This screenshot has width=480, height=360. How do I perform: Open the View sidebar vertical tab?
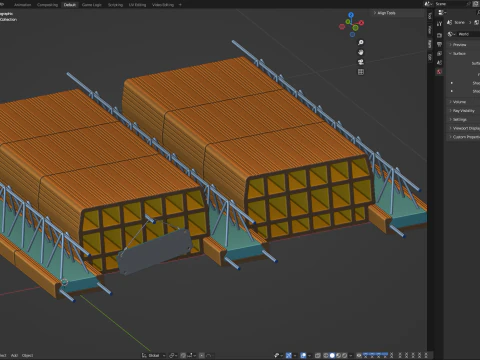pos(430,29)
